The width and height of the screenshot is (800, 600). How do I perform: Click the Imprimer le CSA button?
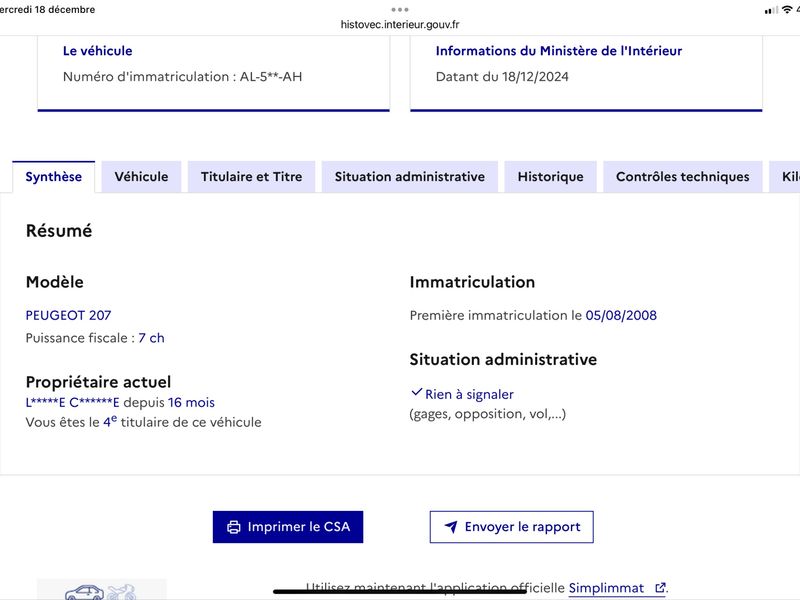(x=288, y=527)
